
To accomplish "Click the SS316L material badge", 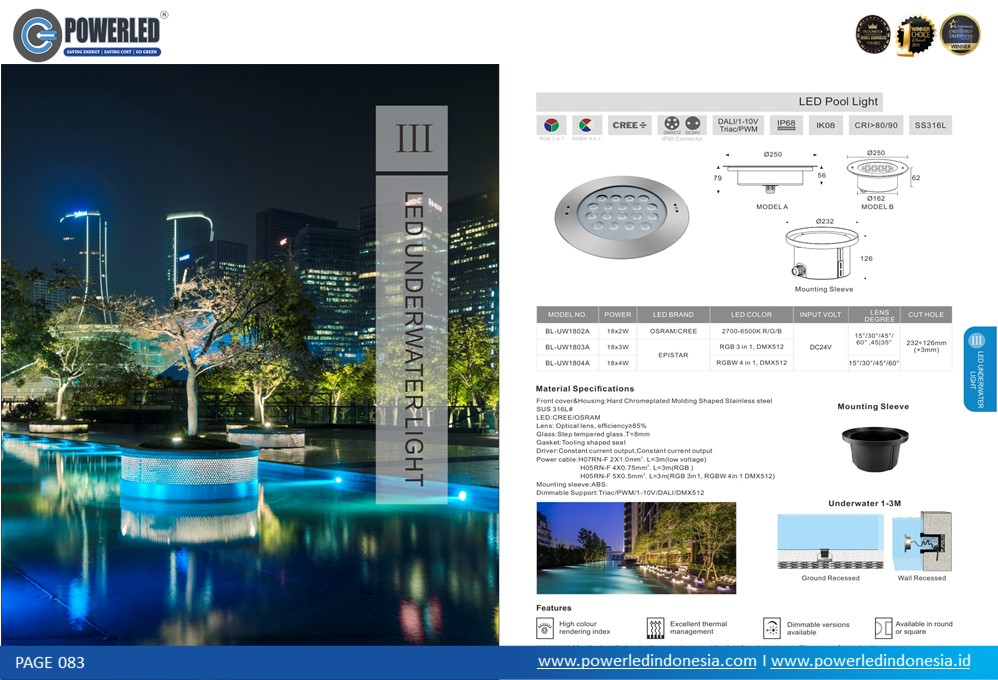I will click(930, 125).
